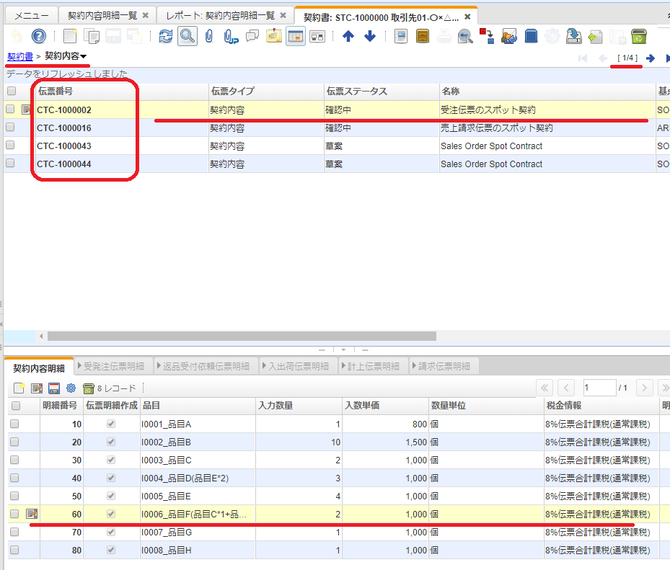
Task: Expand the 受発注伝票明細 detail tab
Action: (x=111, y=366)
